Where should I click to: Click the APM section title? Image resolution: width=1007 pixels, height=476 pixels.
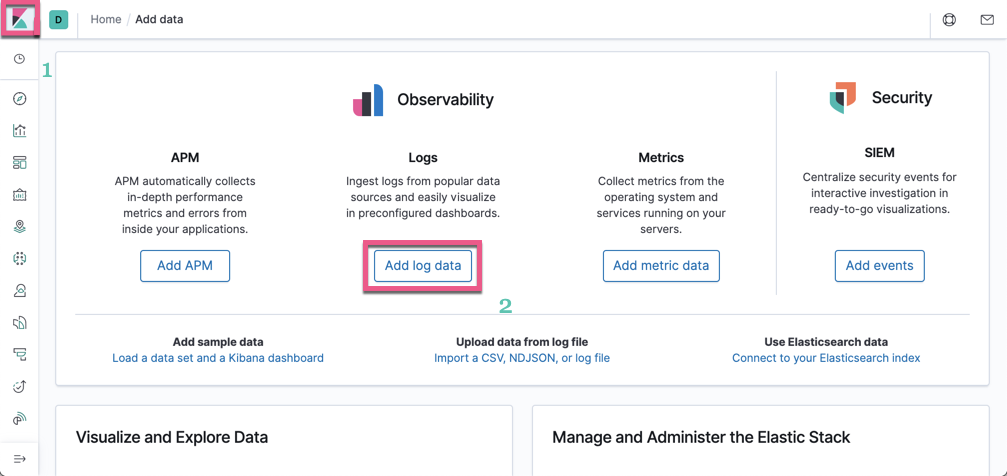click(185, 157)
